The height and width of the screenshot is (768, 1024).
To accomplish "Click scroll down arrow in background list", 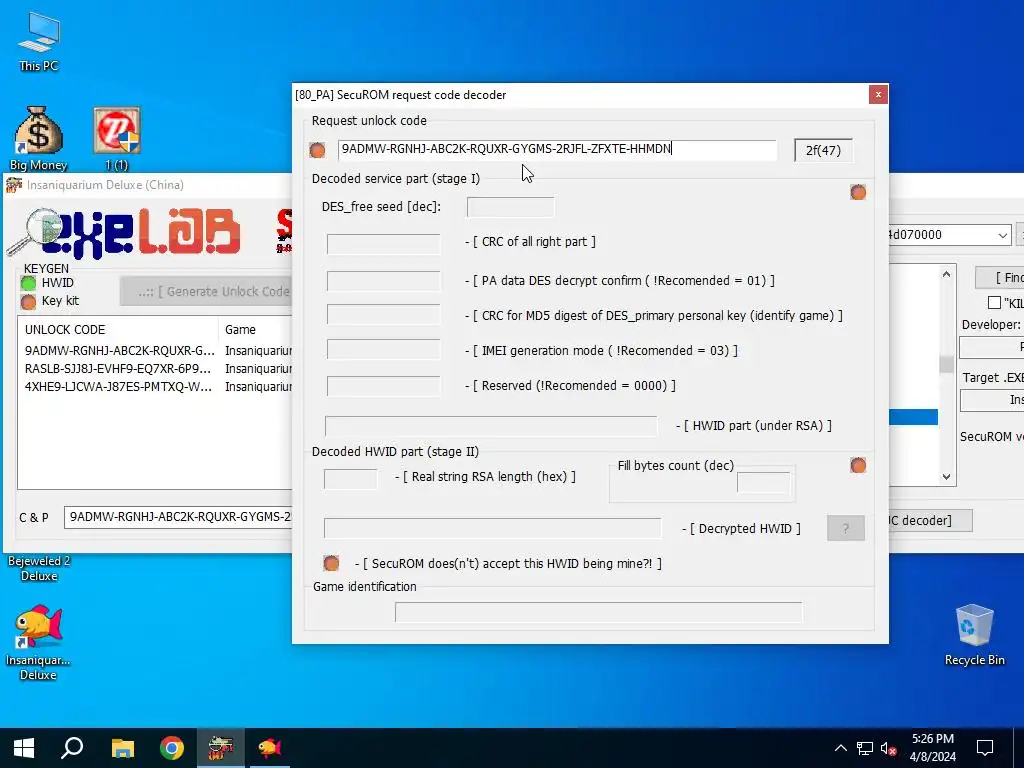I will click(946, 477).
